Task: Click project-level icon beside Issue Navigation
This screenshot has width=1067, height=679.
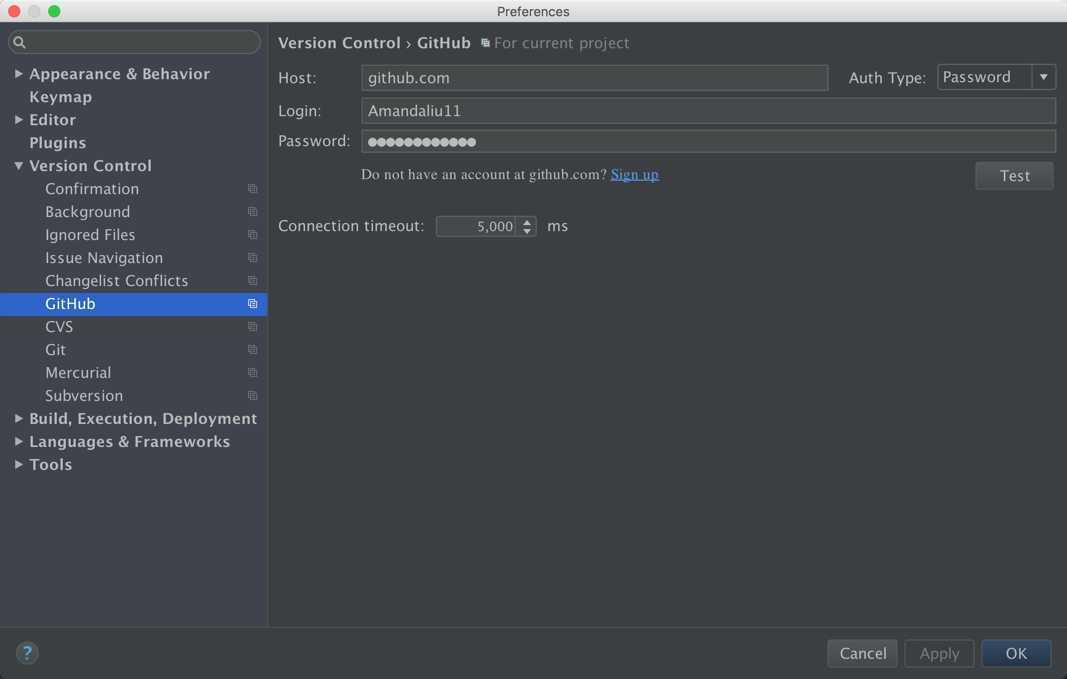Action: 252,258
